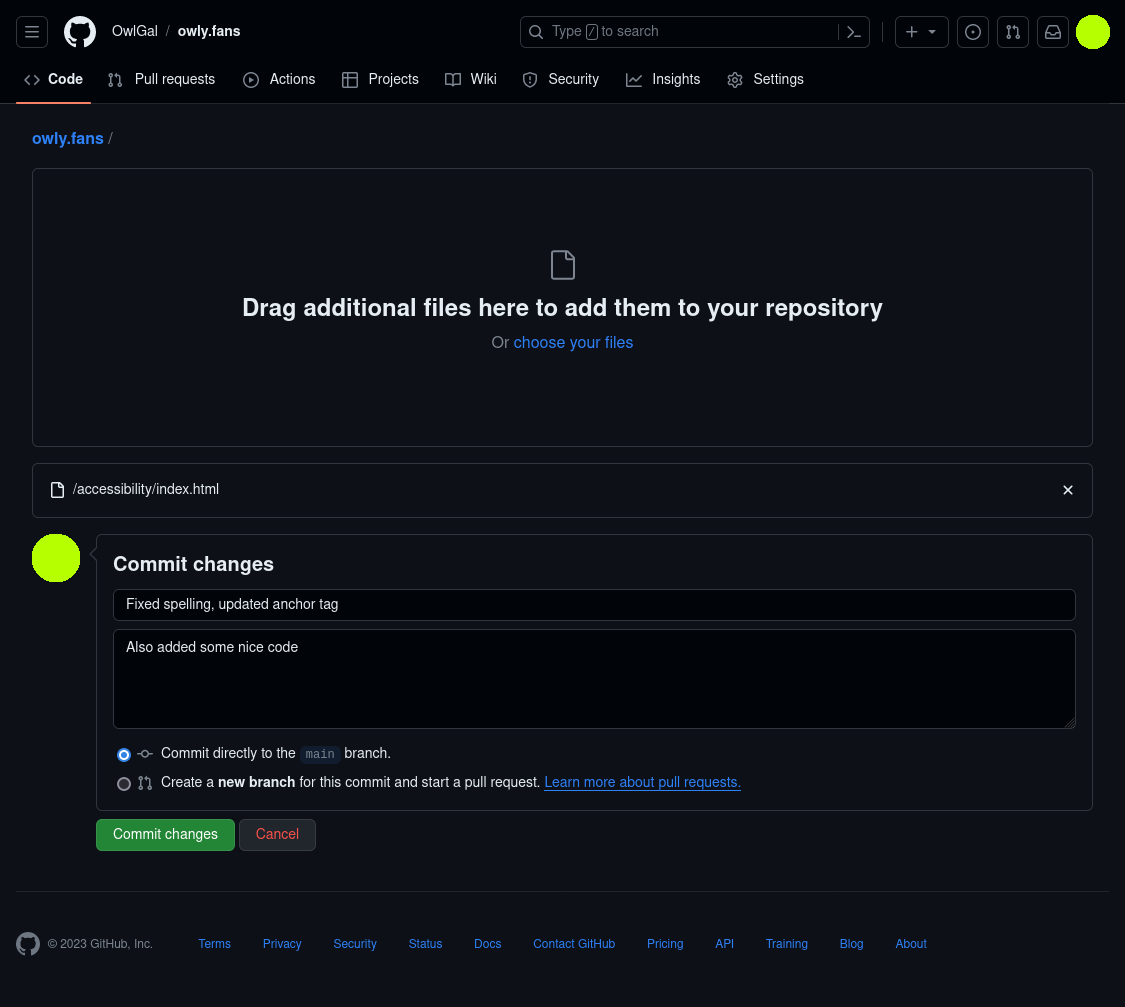
Task: Click the file icon in drop zone
Action: point(563,265)
